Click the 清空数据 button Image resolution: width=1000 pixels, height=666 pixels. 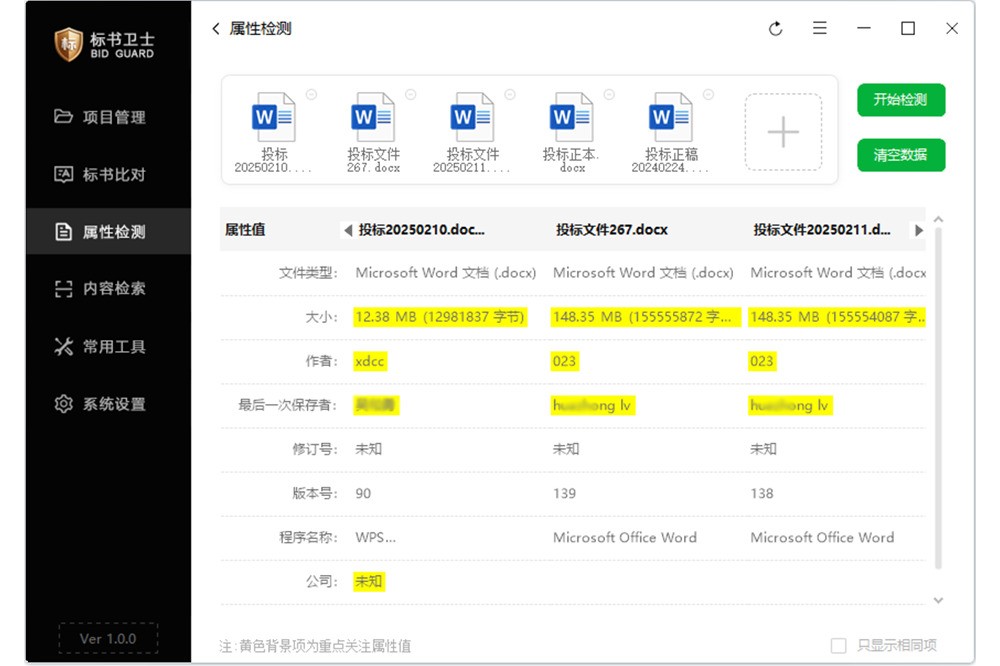tap(900, 155)
